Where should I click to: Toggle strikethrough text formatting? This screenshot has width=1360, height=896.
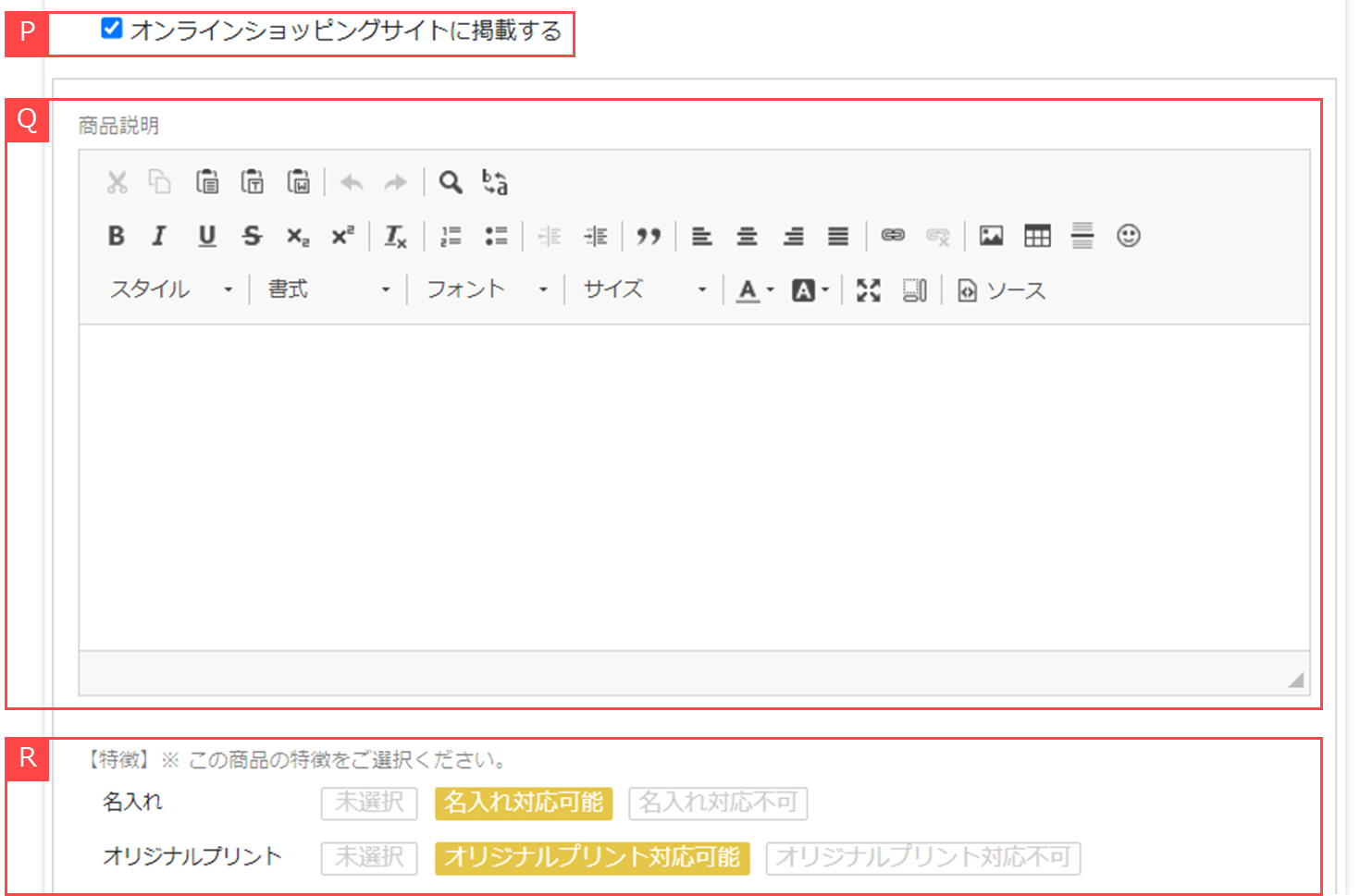pos(252,236)
